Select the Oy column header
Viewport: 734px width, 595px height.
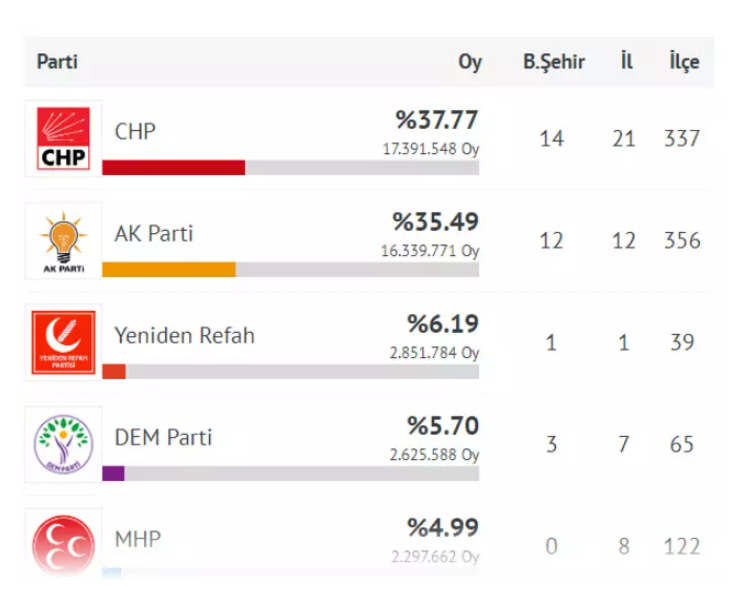point(470,63)
